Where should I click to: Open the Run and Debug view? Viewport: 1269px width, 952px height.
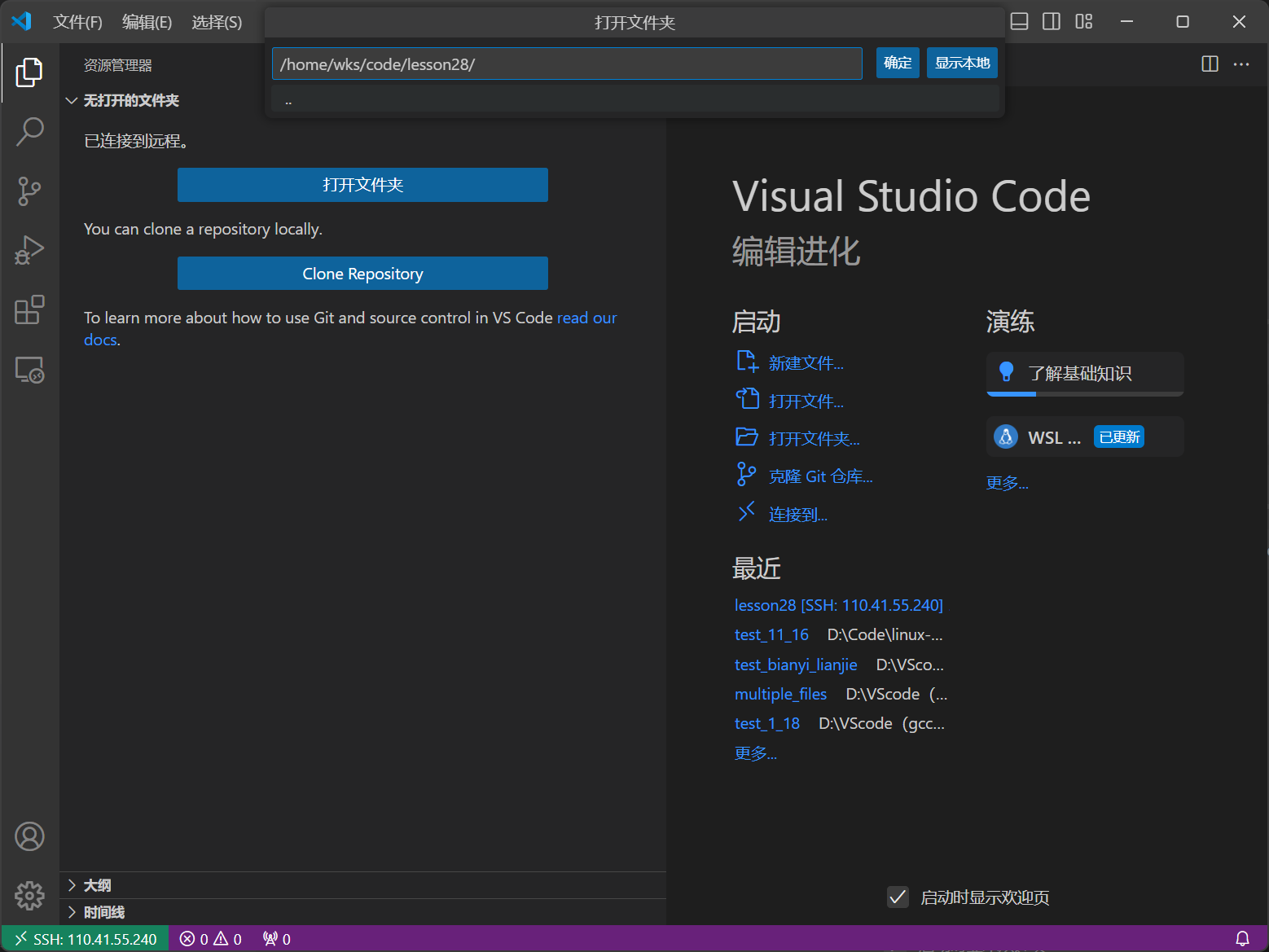click(x=30, y=250)
